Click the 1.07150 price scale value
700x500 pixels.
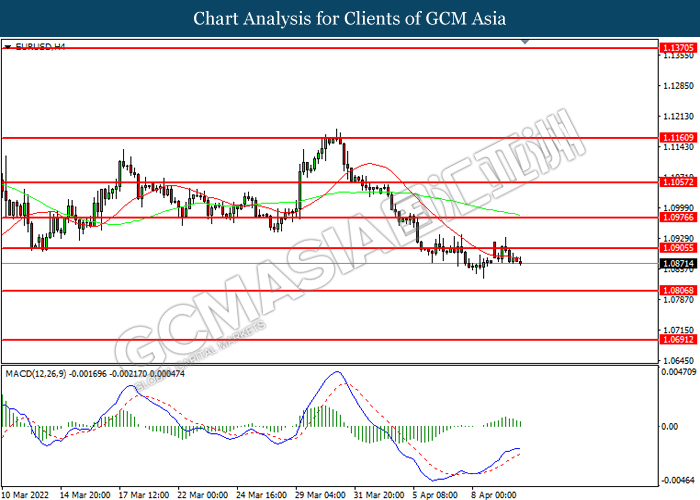679,330
